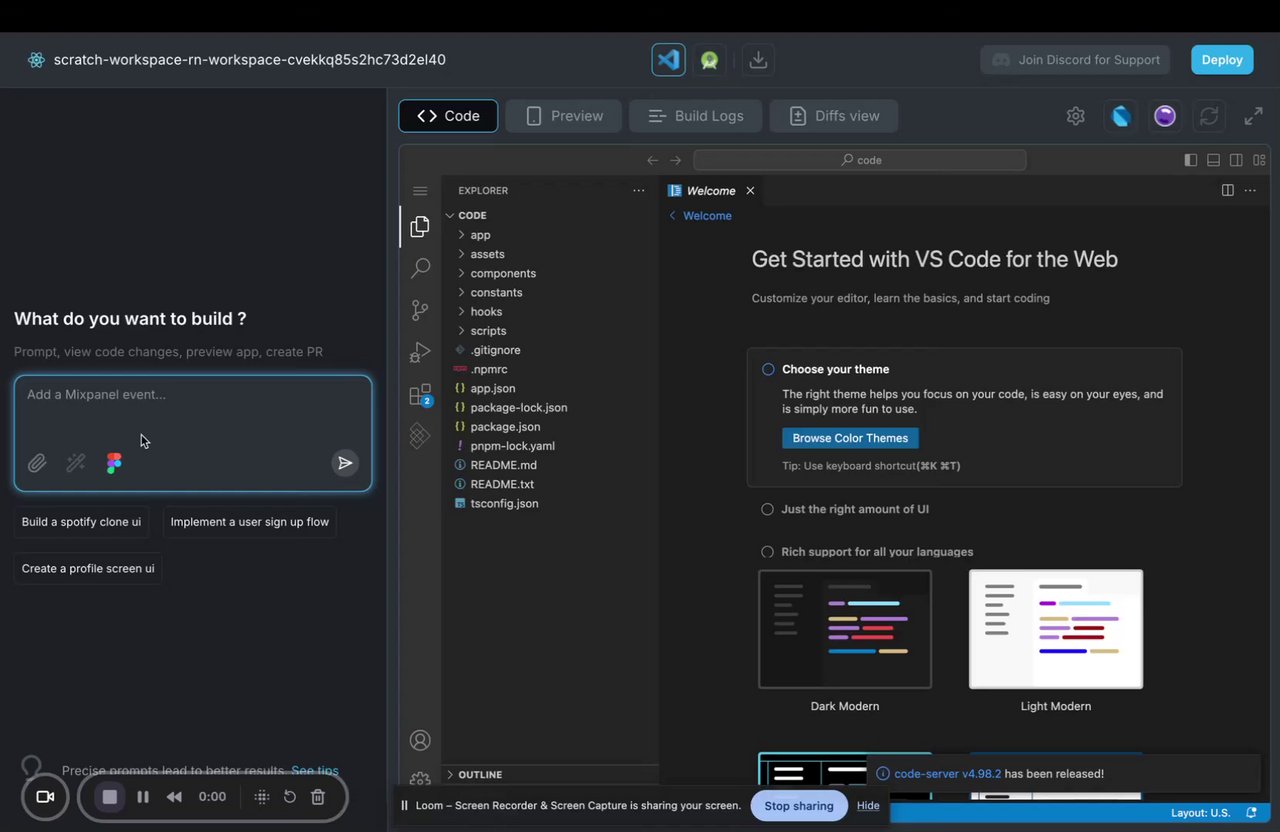This screenshot has width=1280, height=832.
Task: Switch to the Code tab
Action: coord(448,116)
